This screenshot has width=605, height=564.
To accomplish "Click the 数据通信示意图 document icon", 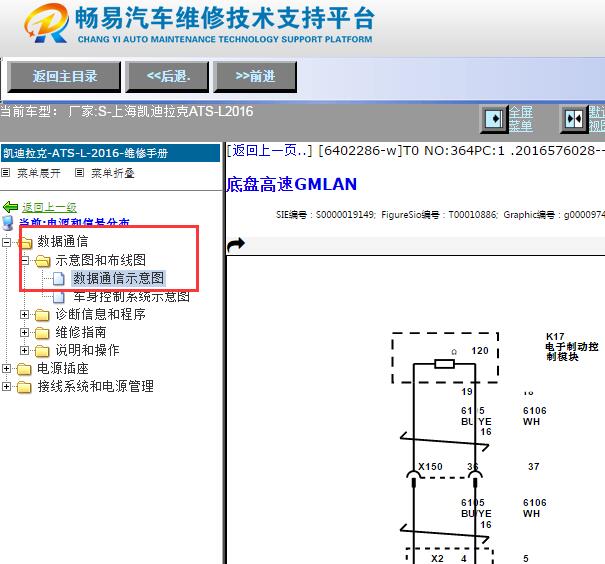I will (58, 279).
